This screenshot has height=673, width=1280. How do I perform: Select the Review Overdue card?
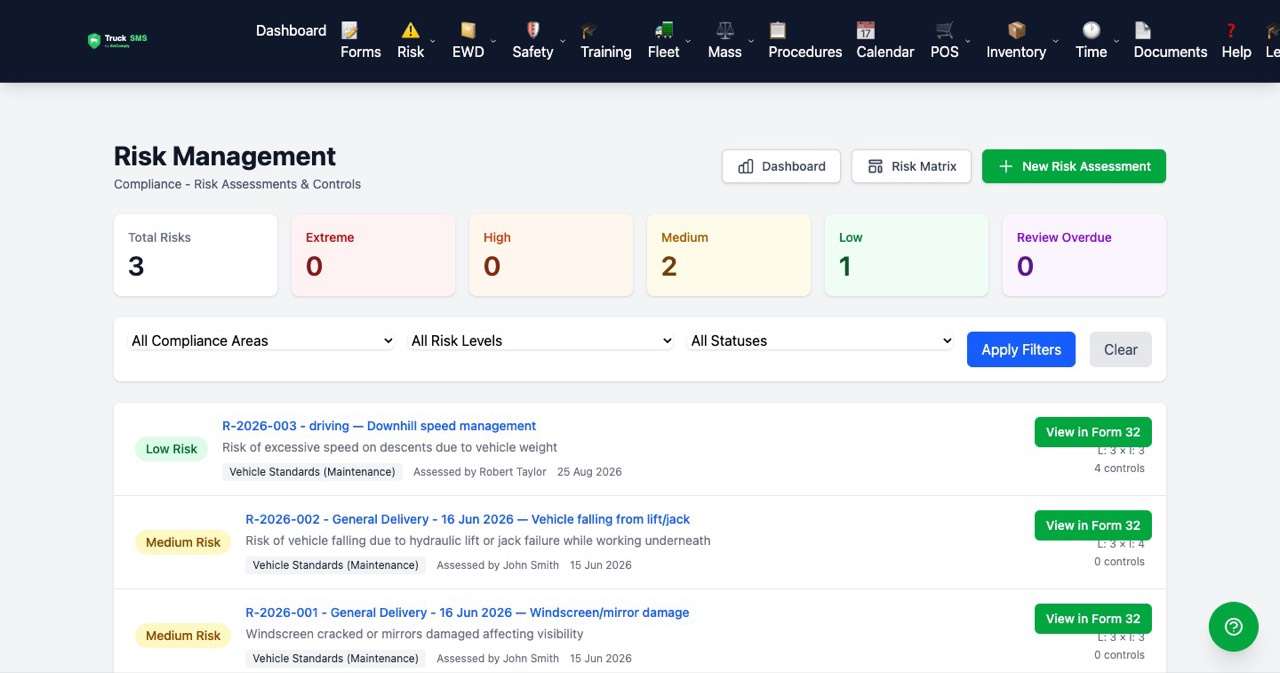click(x=1084, y=255)
